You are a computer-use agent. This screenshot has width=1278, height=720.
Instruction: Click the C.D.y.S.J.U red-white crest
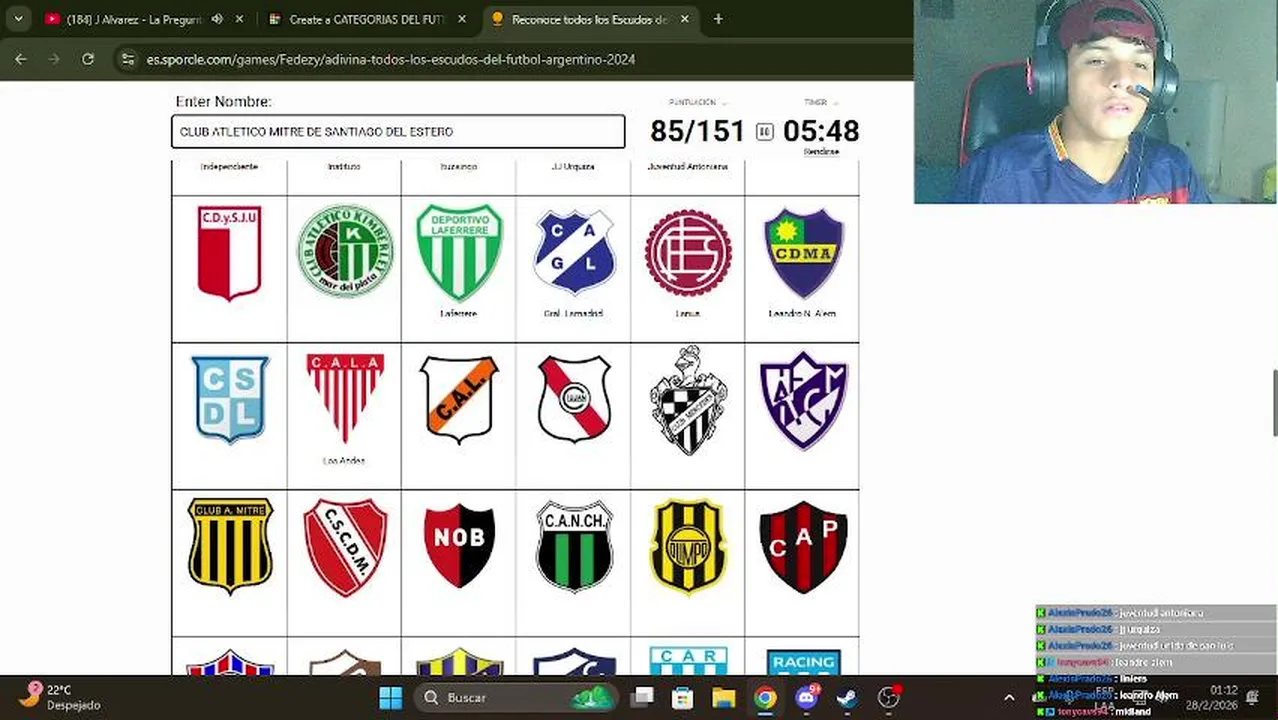pyautogui.click(x=229, y=252)
